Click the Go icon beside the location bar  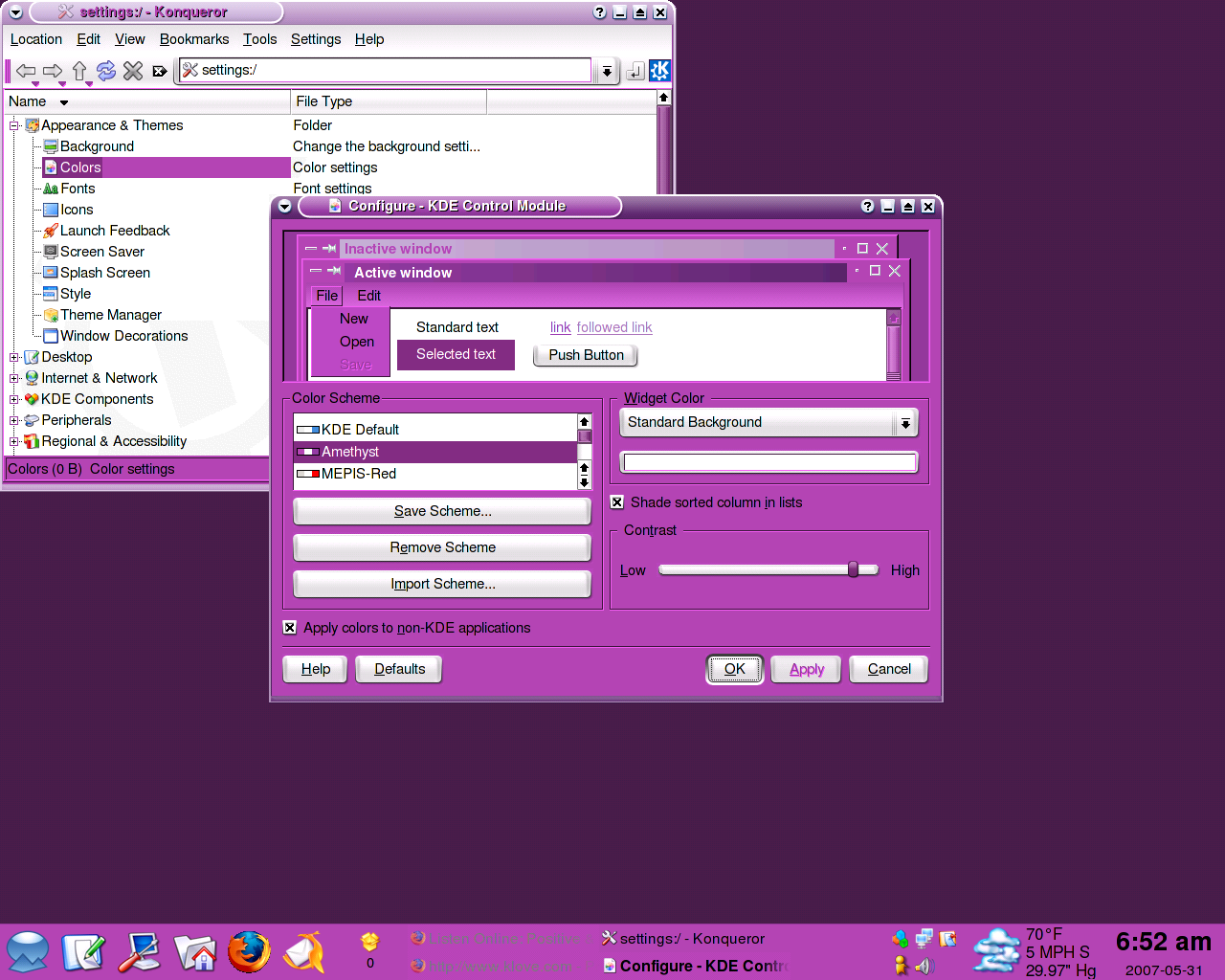635,71
